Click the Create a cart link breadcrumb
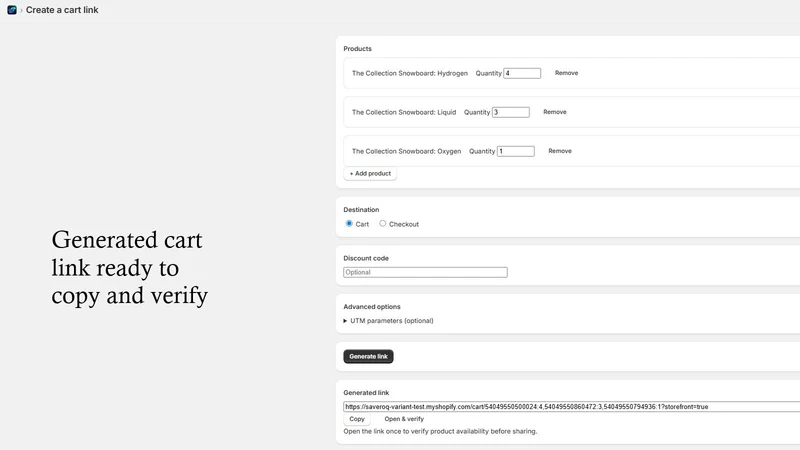The image size is (800, 450). tap(62, 10)
